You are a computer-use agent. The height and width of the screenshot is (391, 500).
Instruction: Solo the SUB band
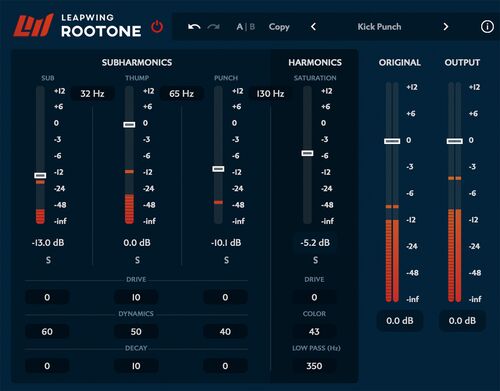(48, 260)
